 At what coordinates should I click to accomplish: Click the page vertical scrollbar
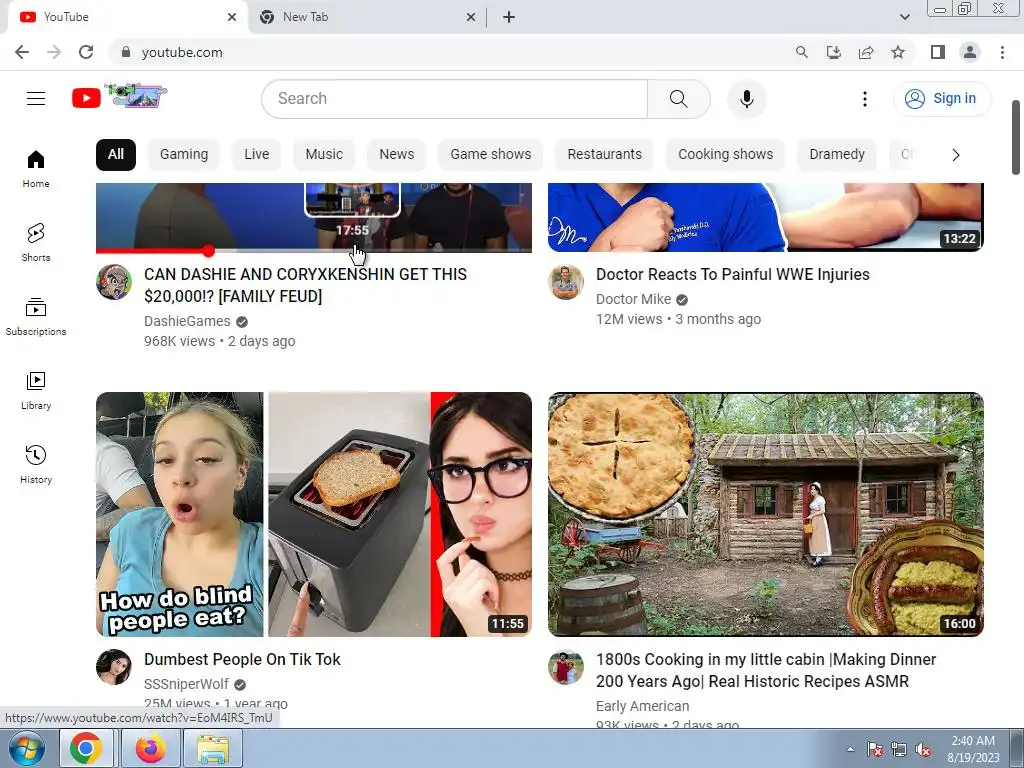[x=1016, y=137]
